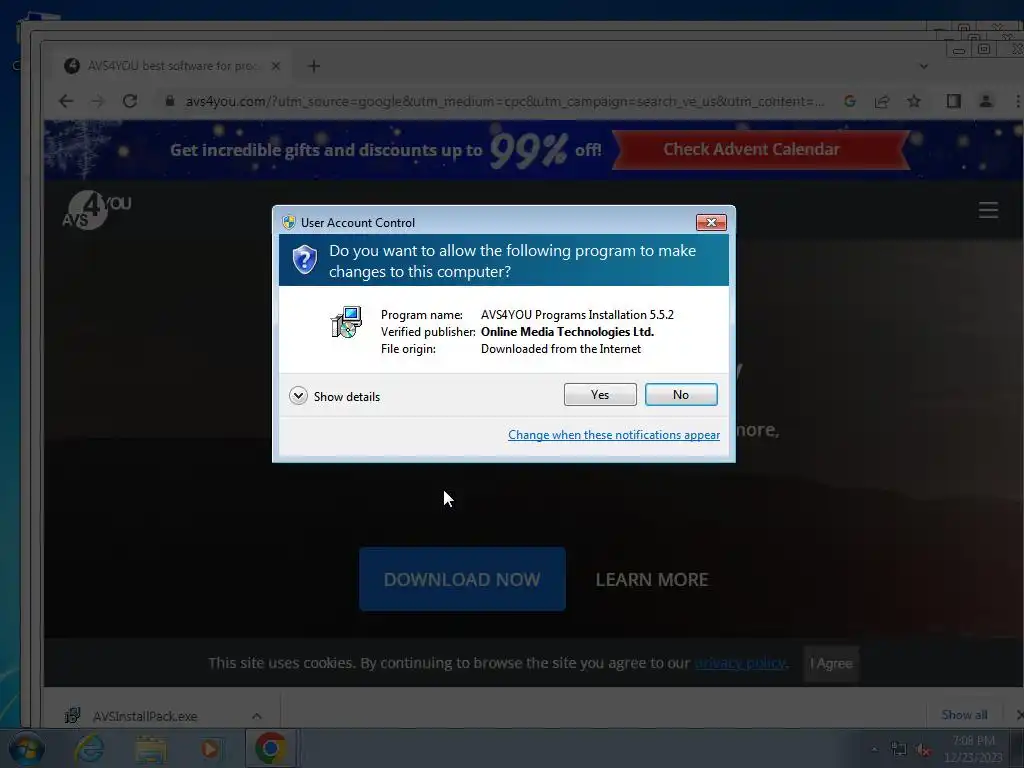Image resolution: width=1024 pixels, height=768 pixels.
Task: Close the AVS4YOU browser tab
Action: [276, 66]
